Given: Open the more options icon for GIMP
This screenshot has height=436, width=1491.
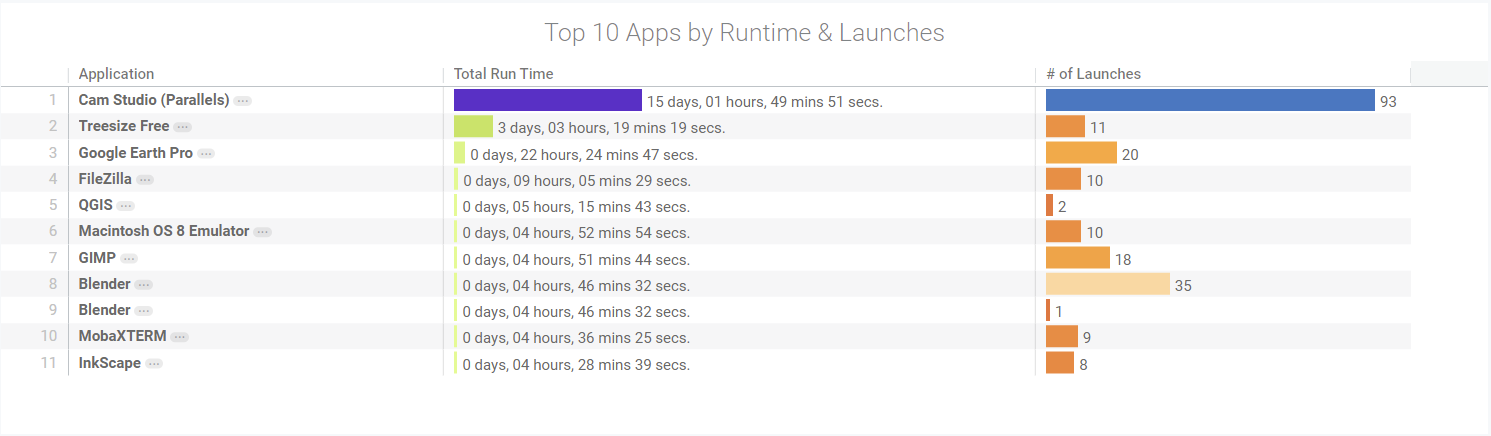Looking at the screenshot, I should tap(129, 259).
